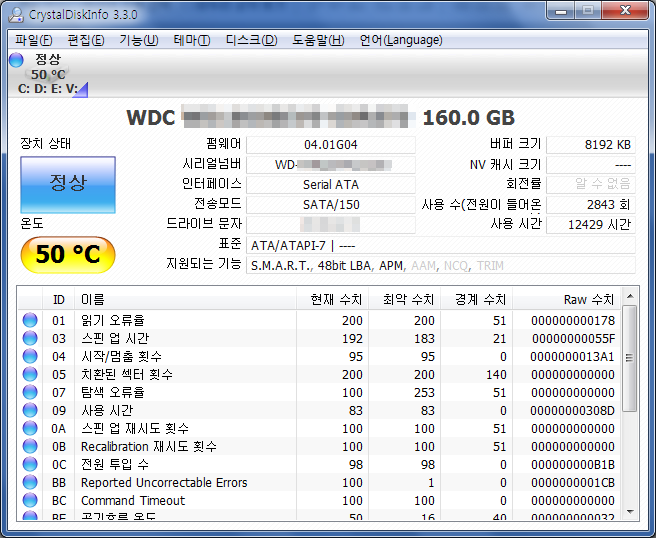The image size is (656, 538).
Task: Click the scrollbar up arrow in SMART list
Action: click(630, 296)
